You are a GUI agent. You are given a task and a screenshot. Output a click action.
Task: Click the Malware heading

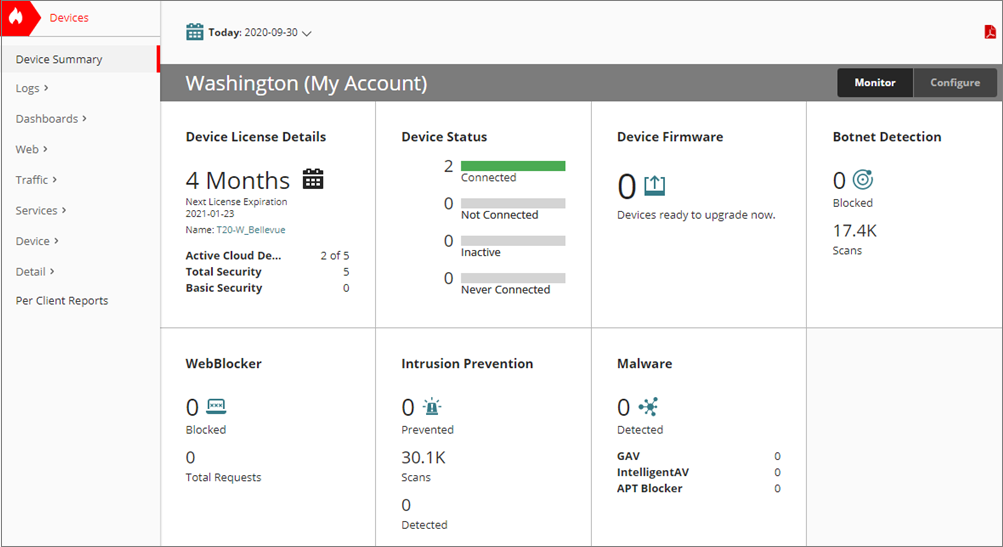click(x=644, y=363)
